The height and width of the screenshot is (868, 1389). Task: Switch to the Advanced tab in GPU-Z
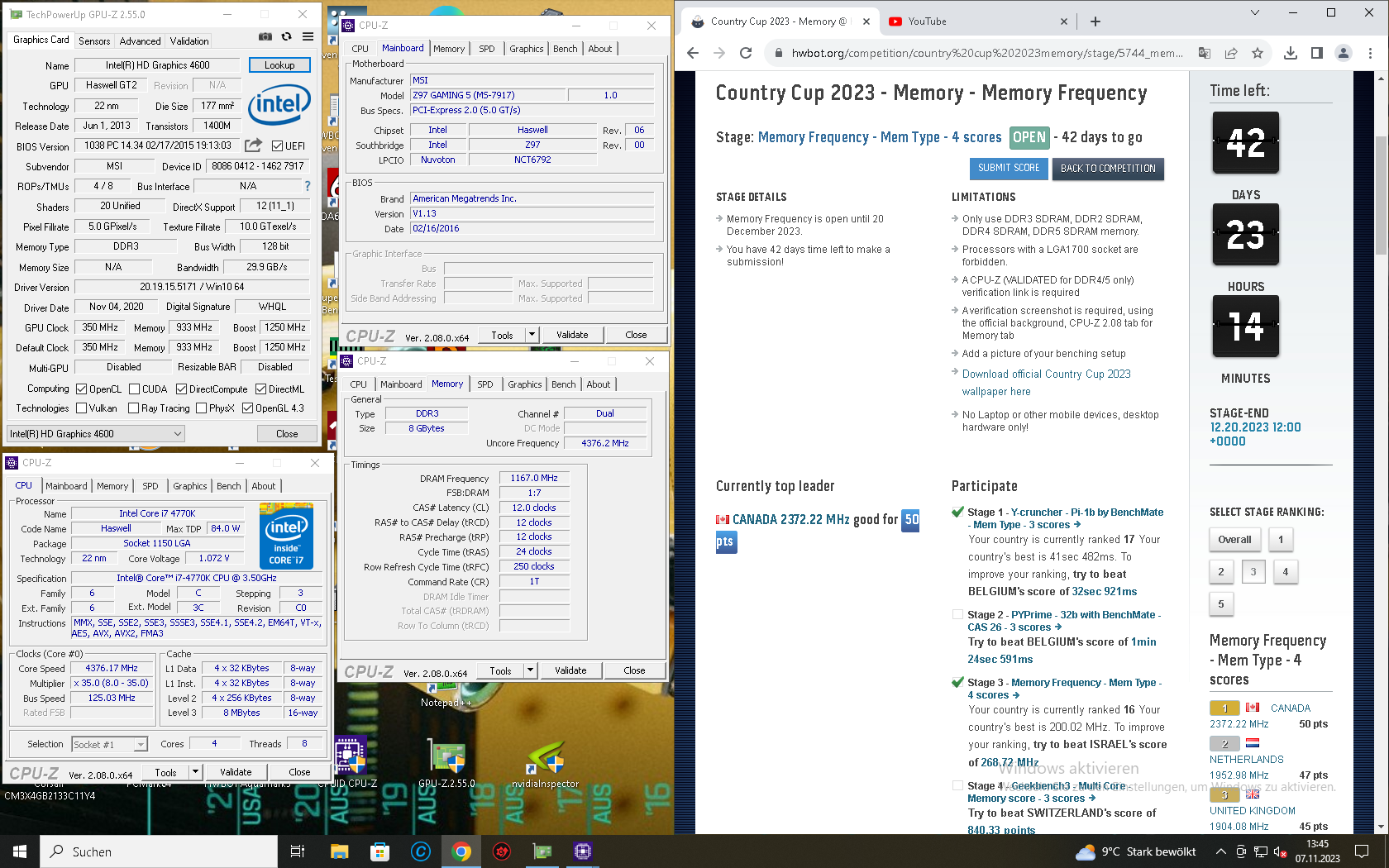tap(140, 41)
